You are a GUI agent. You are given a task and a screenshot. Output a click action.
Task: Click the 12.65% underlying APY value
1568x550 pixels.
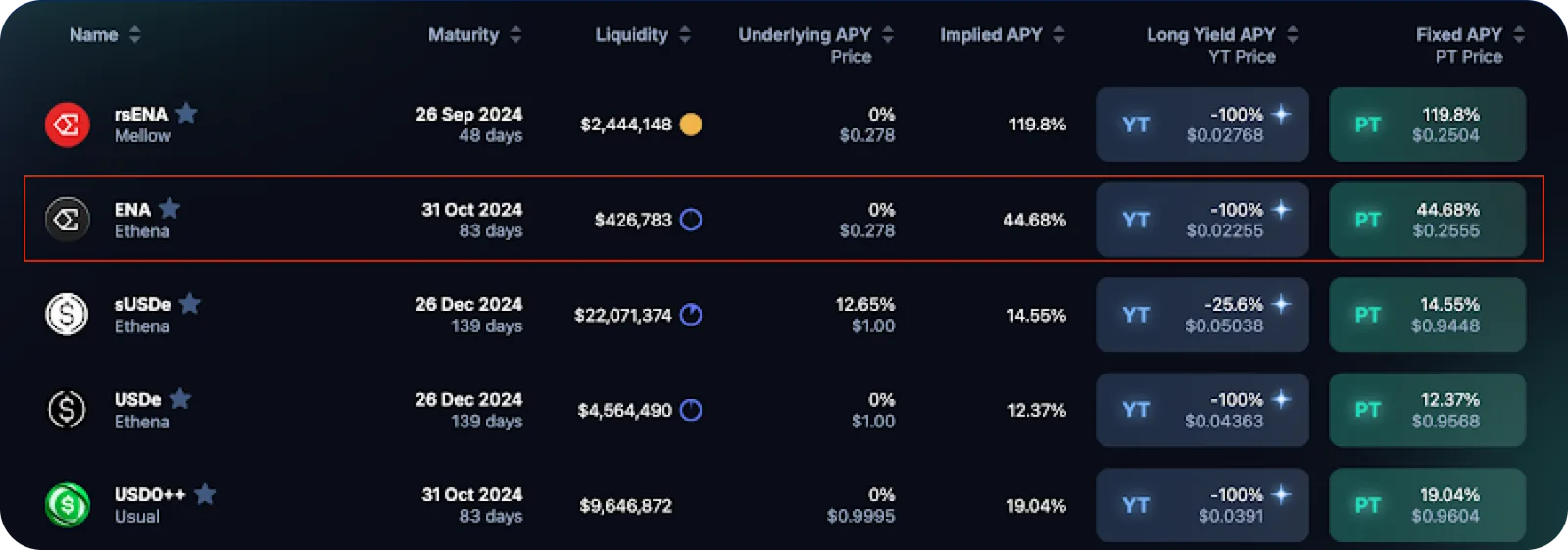coord(865,304)
